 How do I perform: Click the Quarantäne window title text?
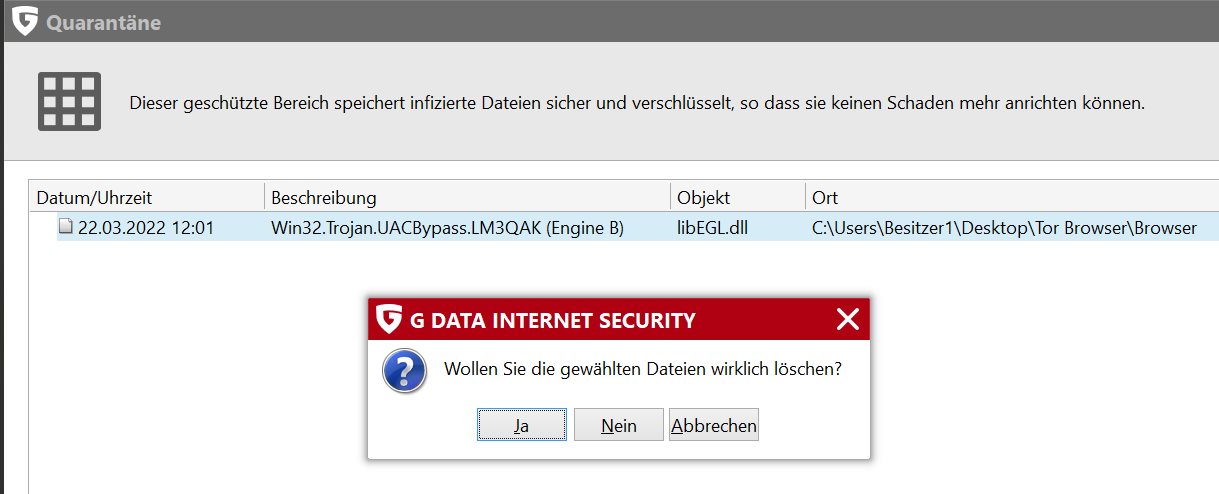click(x=103, y=22)
